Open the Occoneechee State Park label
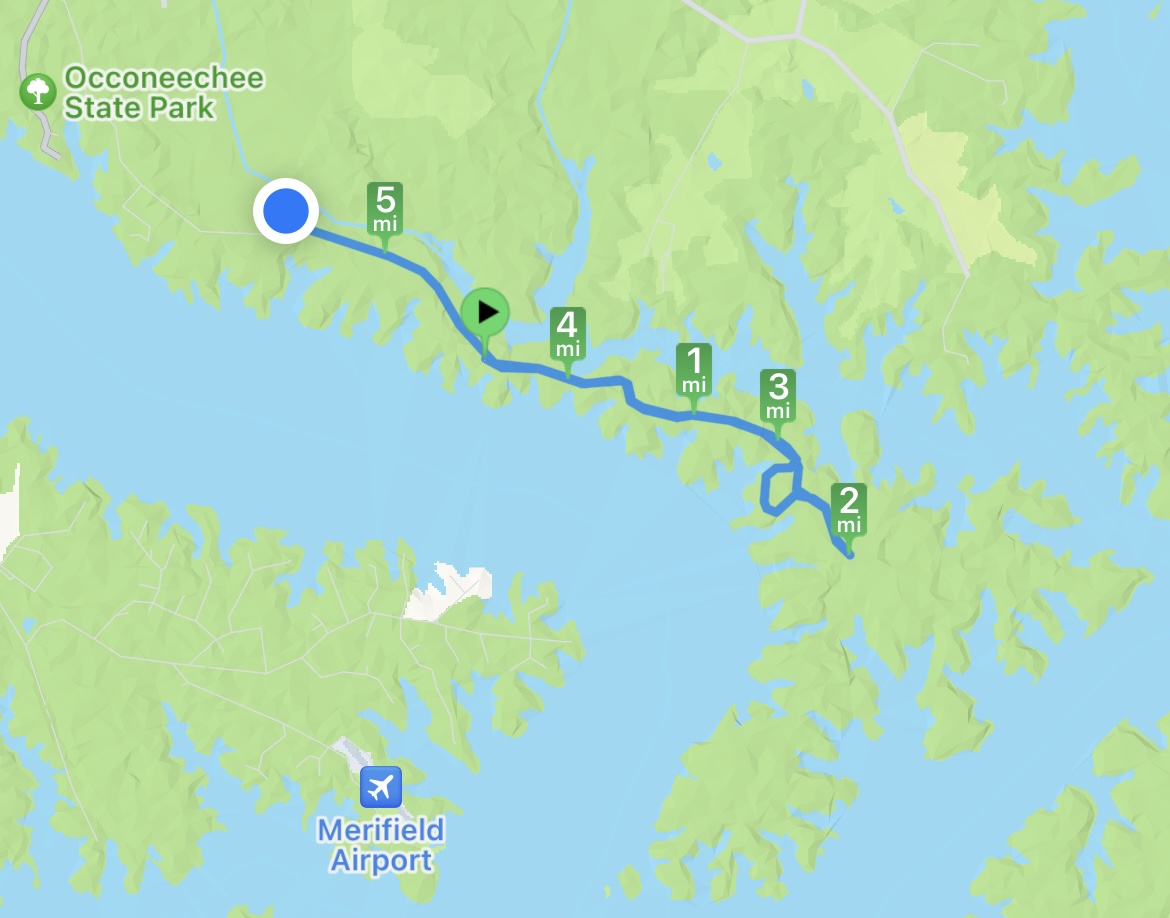Viewport: 1170px width, 918px height. pos(163,93)
